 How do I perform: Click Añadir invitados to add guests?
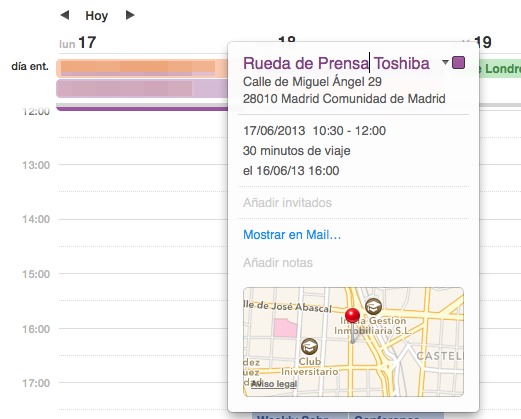click(287, 203)
